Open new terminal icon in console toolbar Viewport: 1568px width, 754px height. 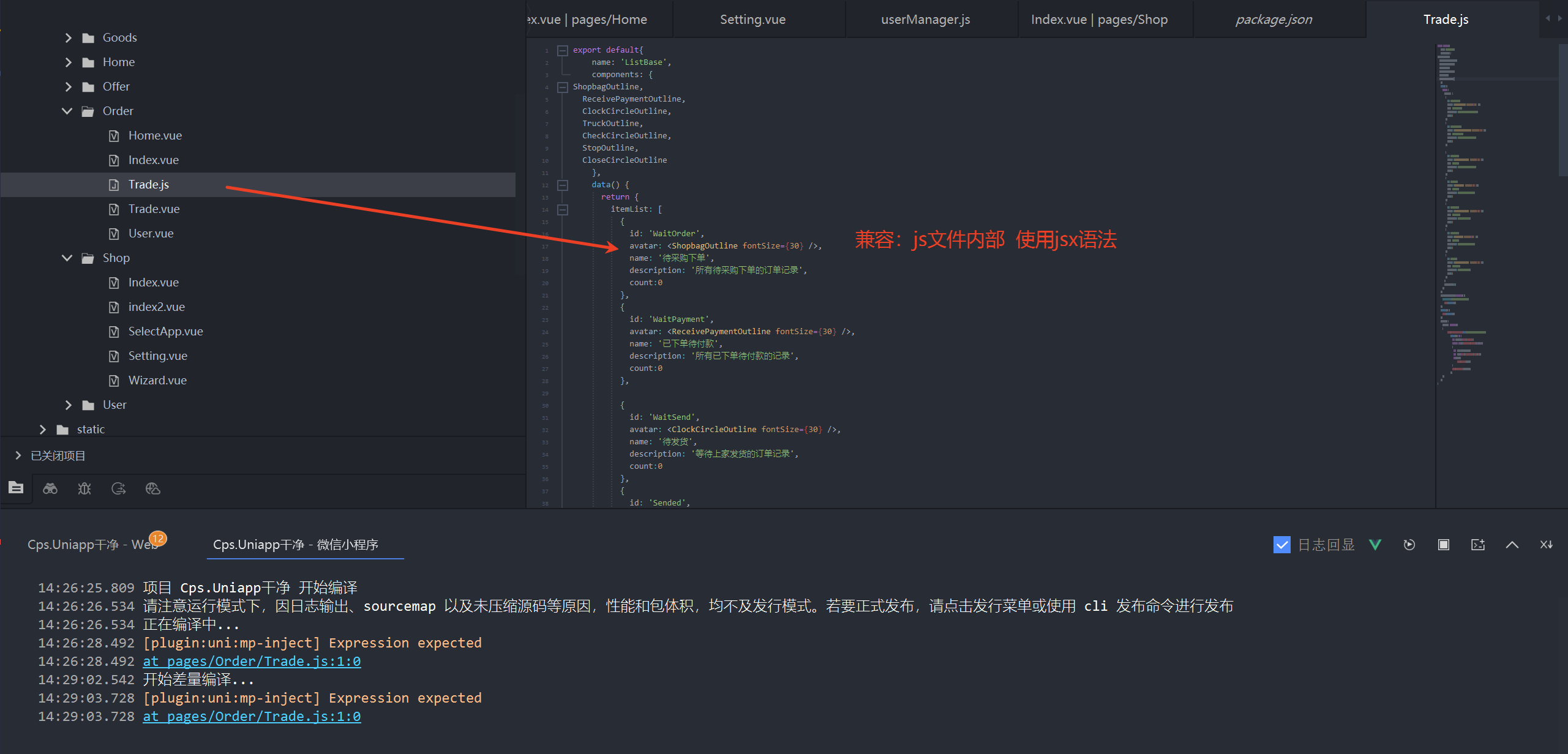pos(1478,545)
